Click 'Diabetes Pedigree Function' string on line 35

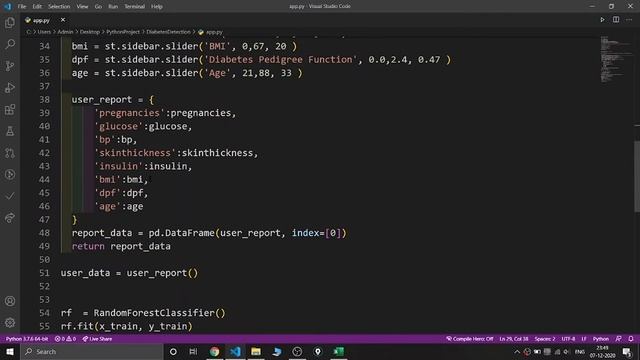pyautogui.click(x=281, y=60)
